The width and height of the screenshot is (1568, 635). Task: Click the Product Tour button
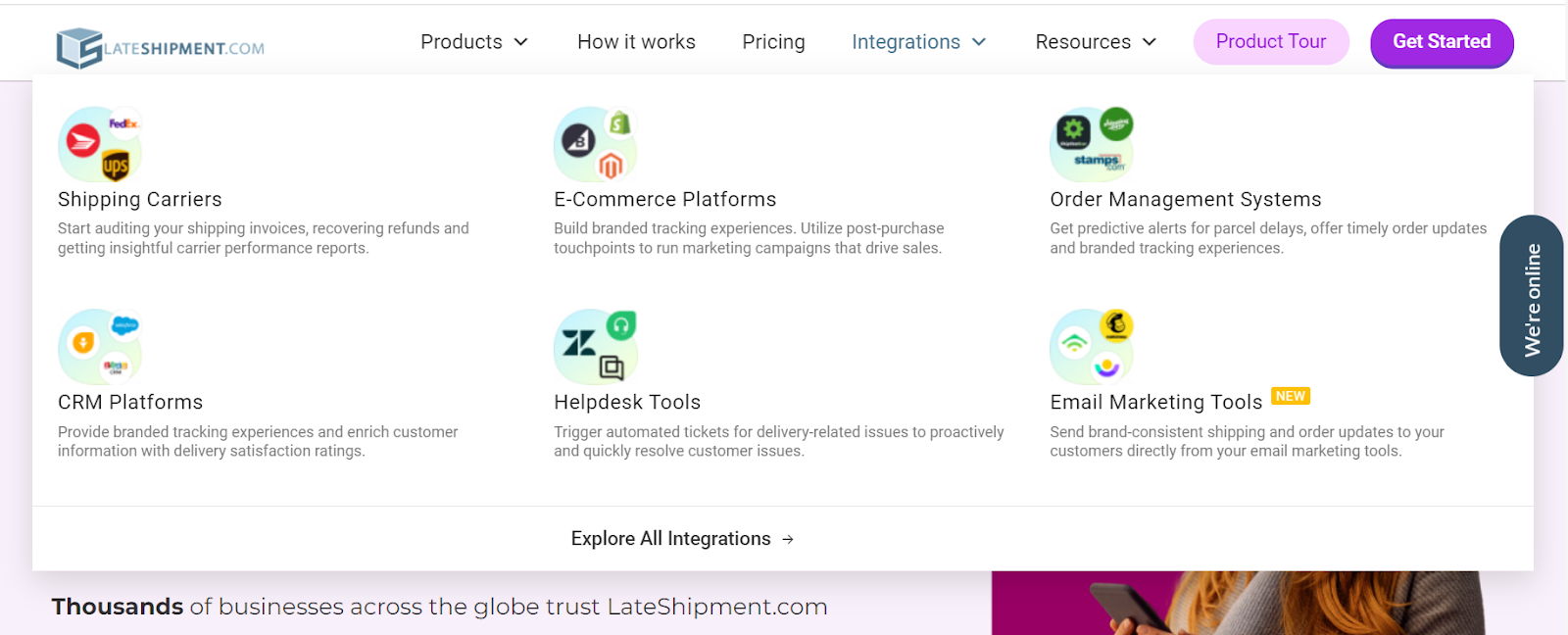pos(1271,42)
